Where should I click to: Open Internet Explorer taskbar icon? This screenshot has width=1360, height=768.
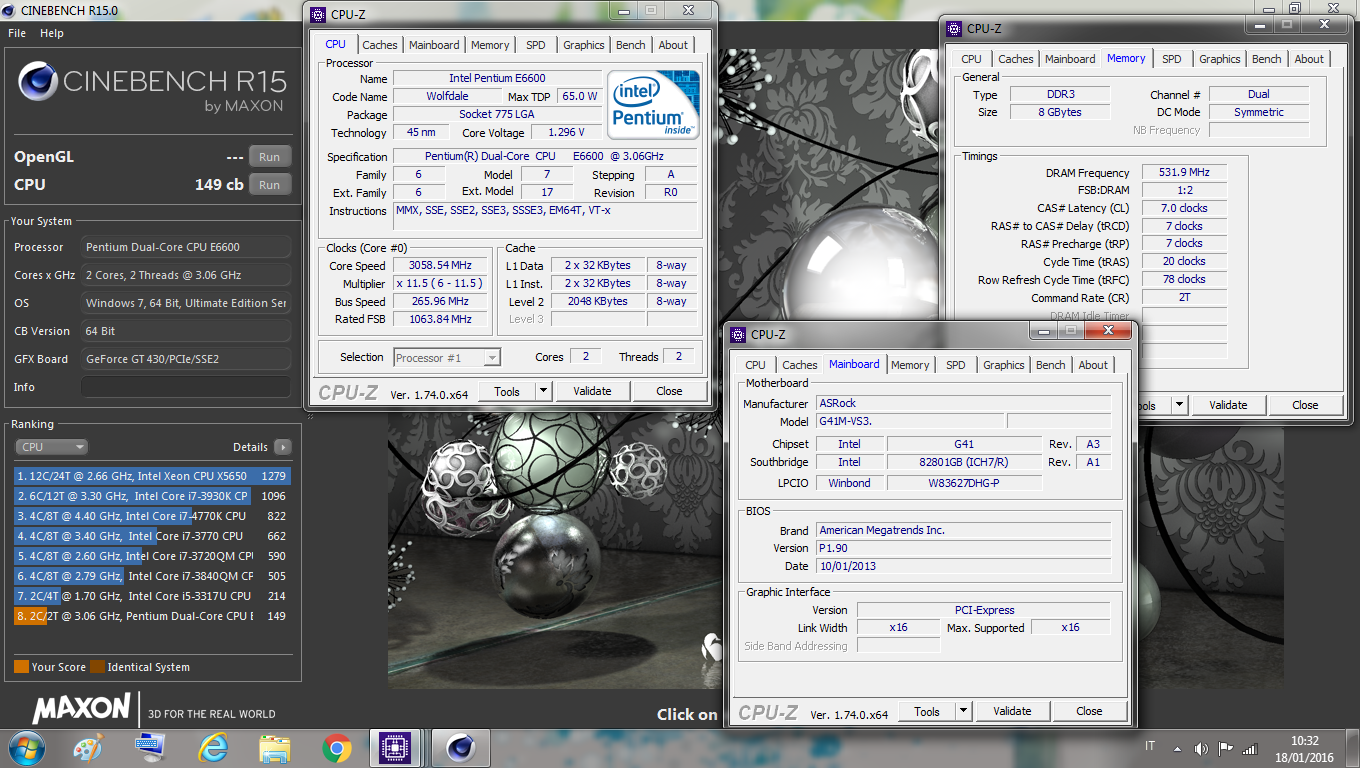(212, 747)
